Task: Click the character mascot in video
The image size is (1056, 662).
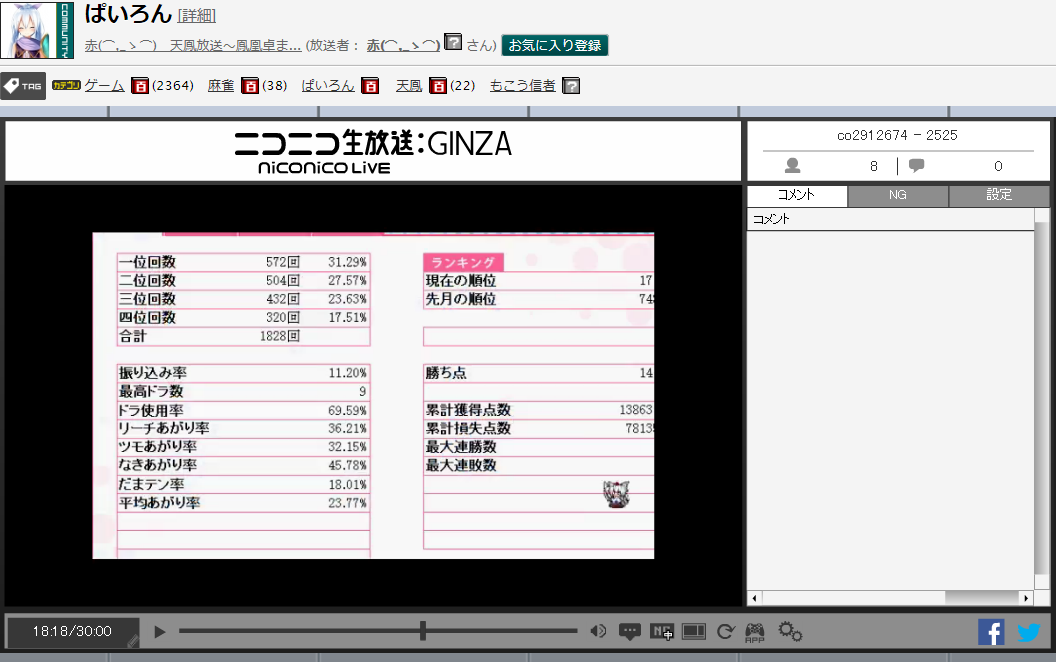Action: [x=616, y=494]
